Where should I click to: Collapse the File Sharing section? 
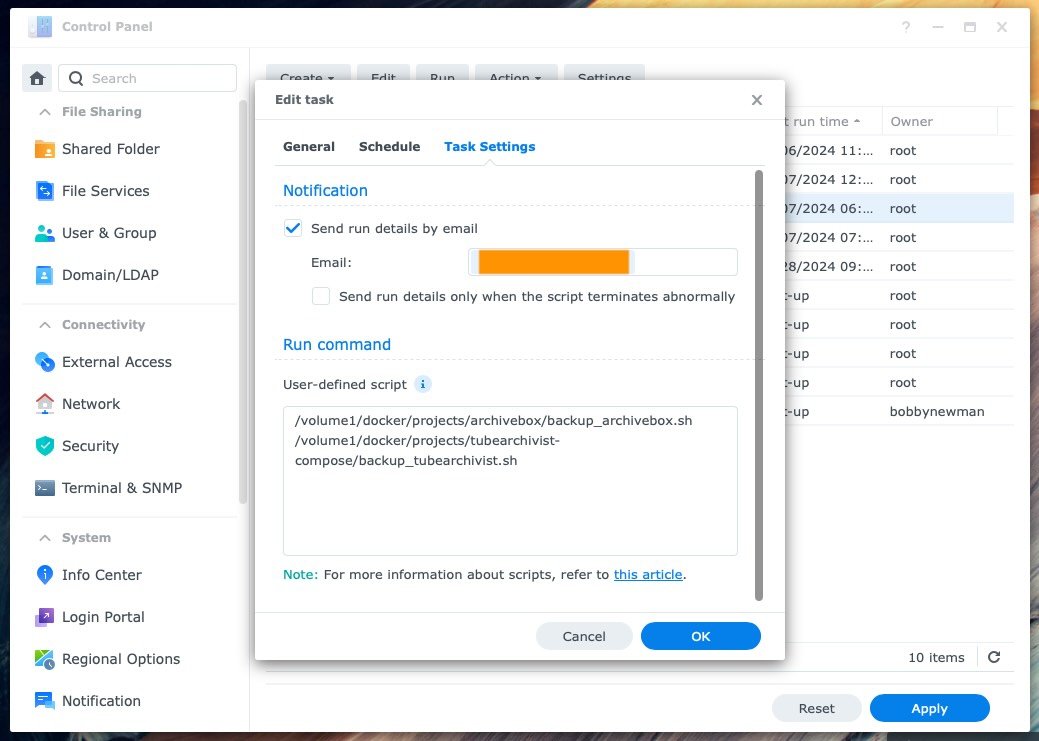click(45, 112)
